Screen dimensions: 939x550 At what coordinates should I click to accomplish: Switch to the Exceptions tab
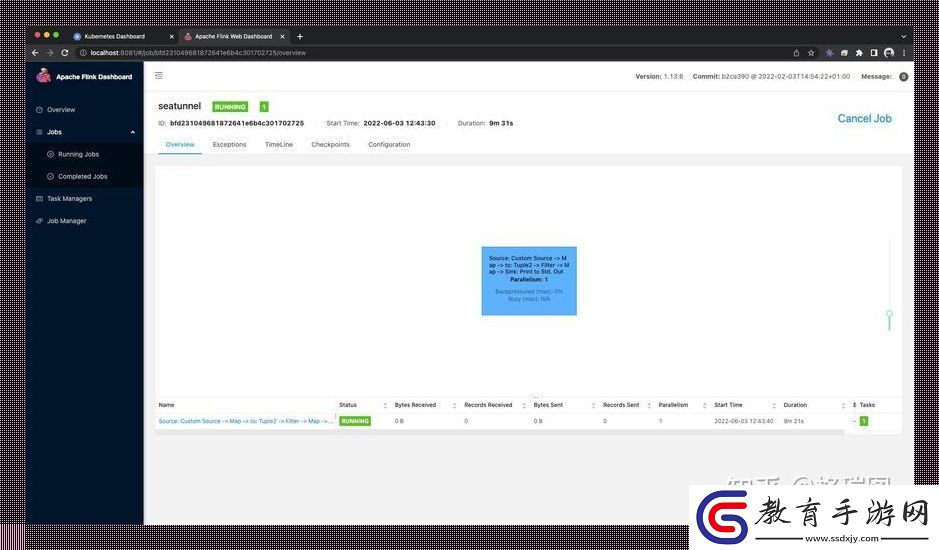229,144
